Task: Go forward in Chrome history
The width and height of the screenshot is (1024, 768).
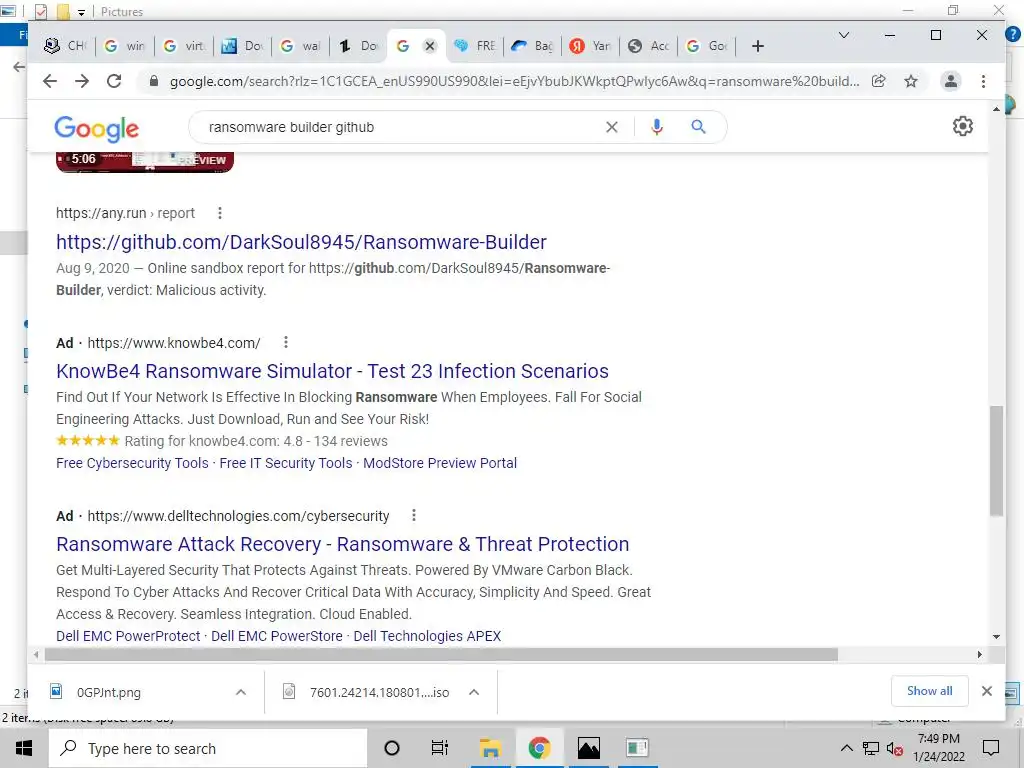Action: pos(82,81)
